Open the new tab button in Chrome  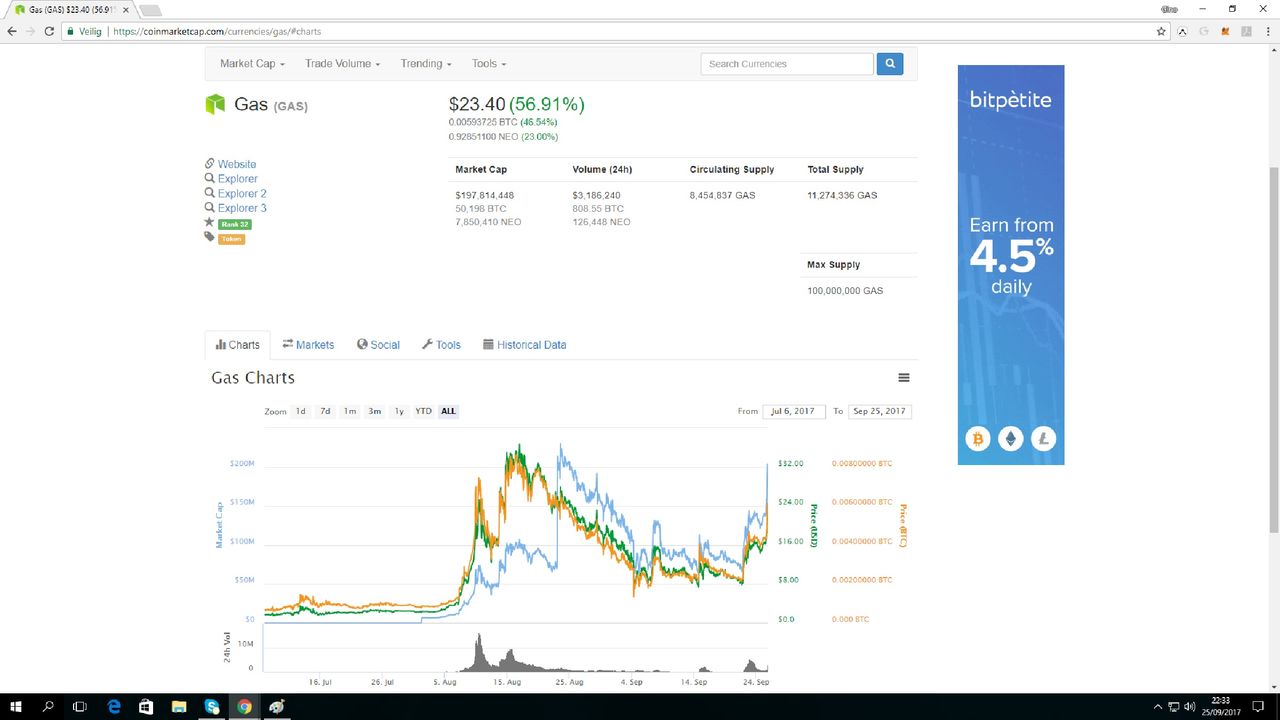coord(150,10)
